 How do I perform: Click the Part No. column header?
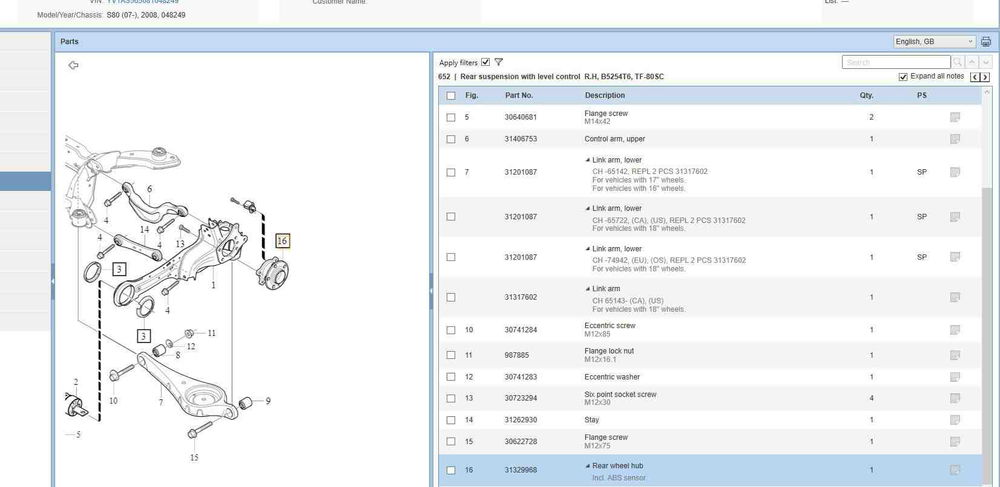[x=519, y=96]
